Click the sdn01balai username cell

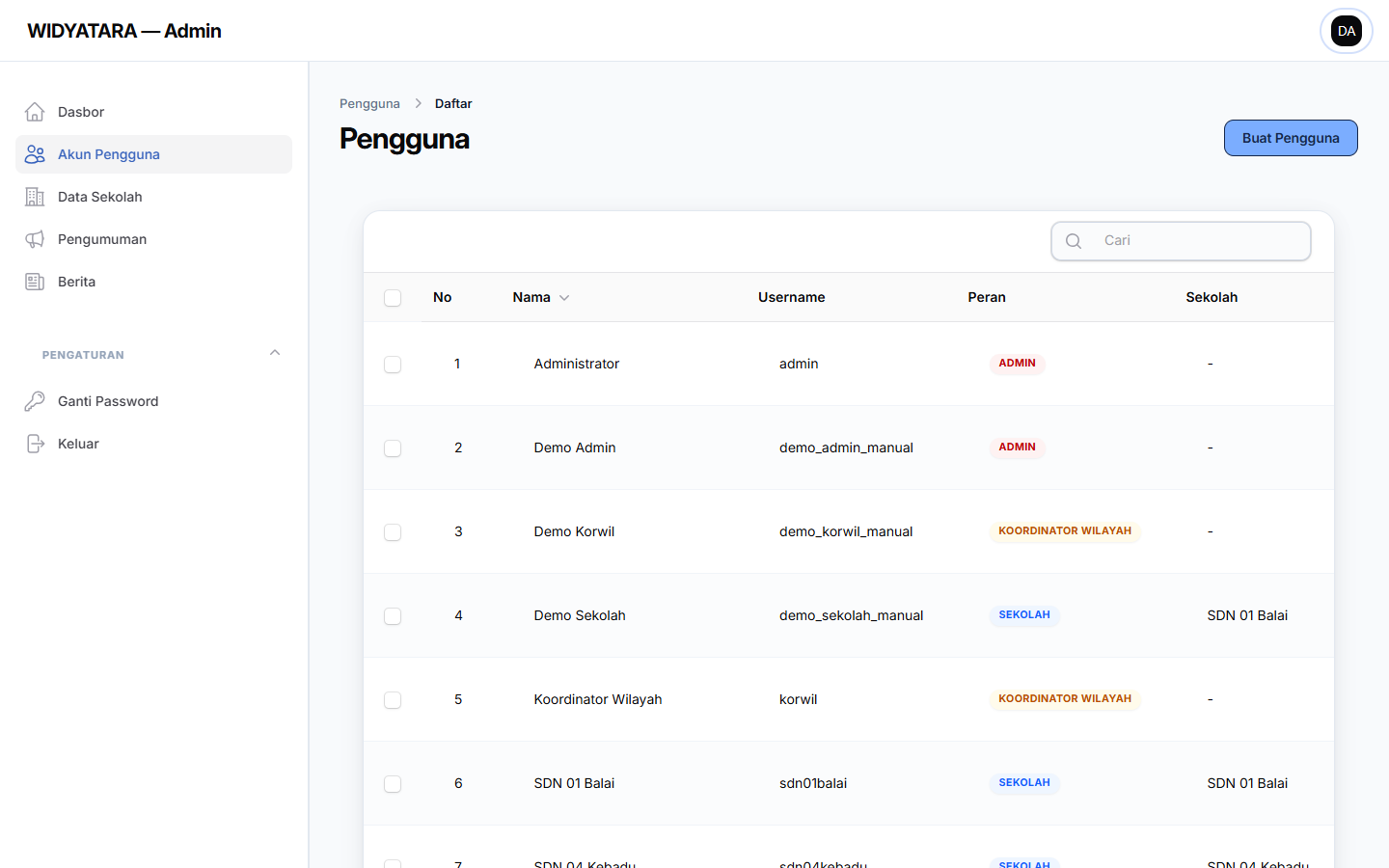point(813,783)
